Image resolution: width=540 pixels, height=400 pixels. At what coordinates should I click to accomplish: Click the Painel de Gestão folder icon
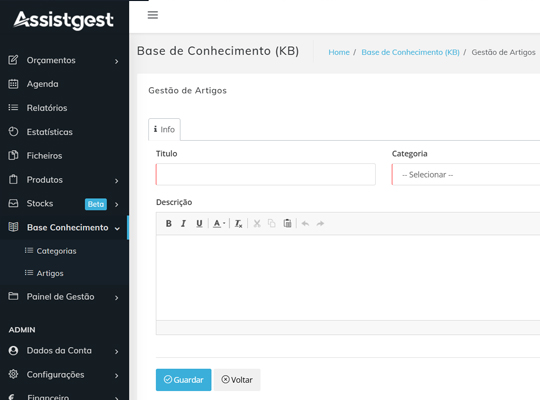click(13, 296)
